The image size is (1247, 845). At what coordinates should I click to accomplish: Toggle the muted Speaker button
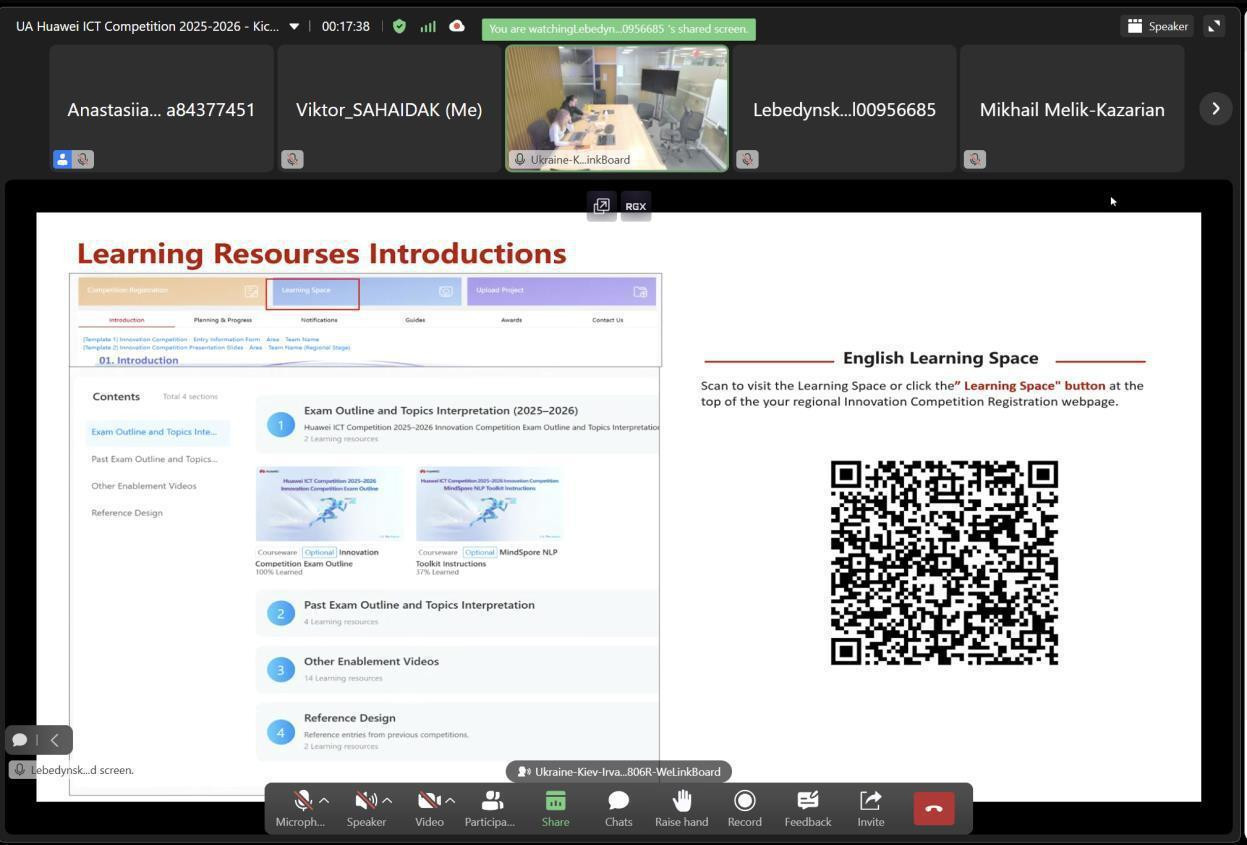click(365, 801)
